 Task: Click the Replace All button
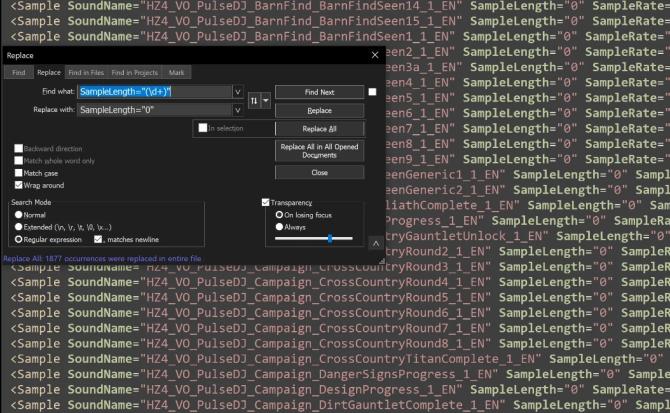[x=319, y=129]
